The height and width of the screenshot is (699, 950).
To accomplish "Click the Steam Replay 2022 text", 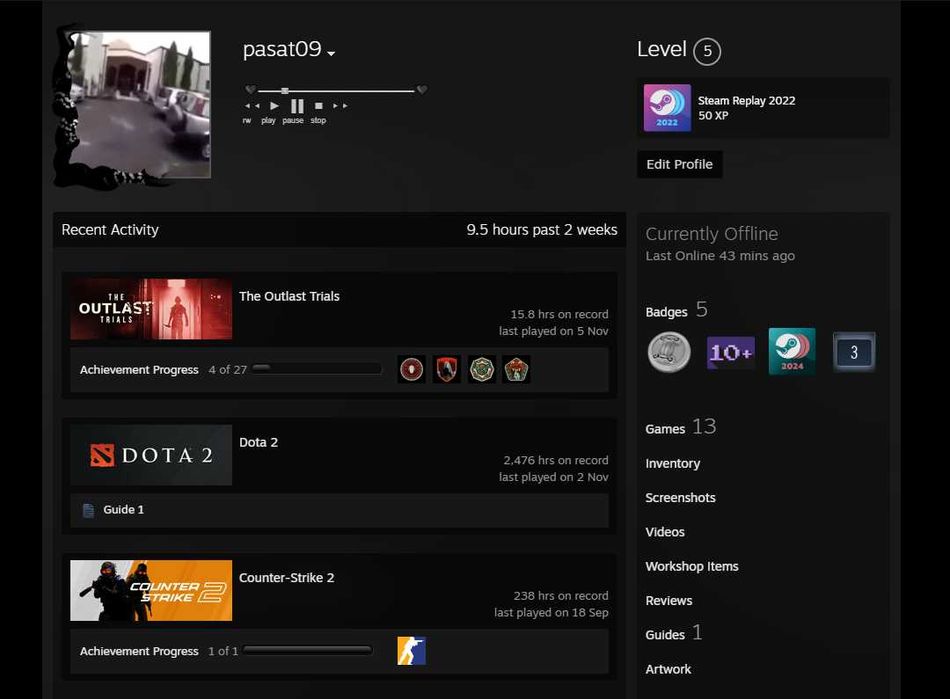I will [746, 101].
